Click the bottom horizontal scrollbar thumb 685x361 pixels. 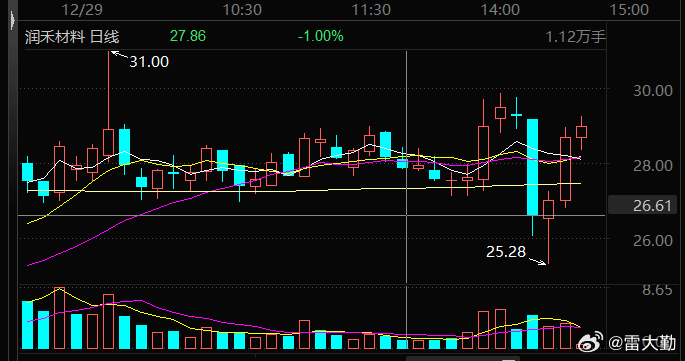click(x=463, y=359)
